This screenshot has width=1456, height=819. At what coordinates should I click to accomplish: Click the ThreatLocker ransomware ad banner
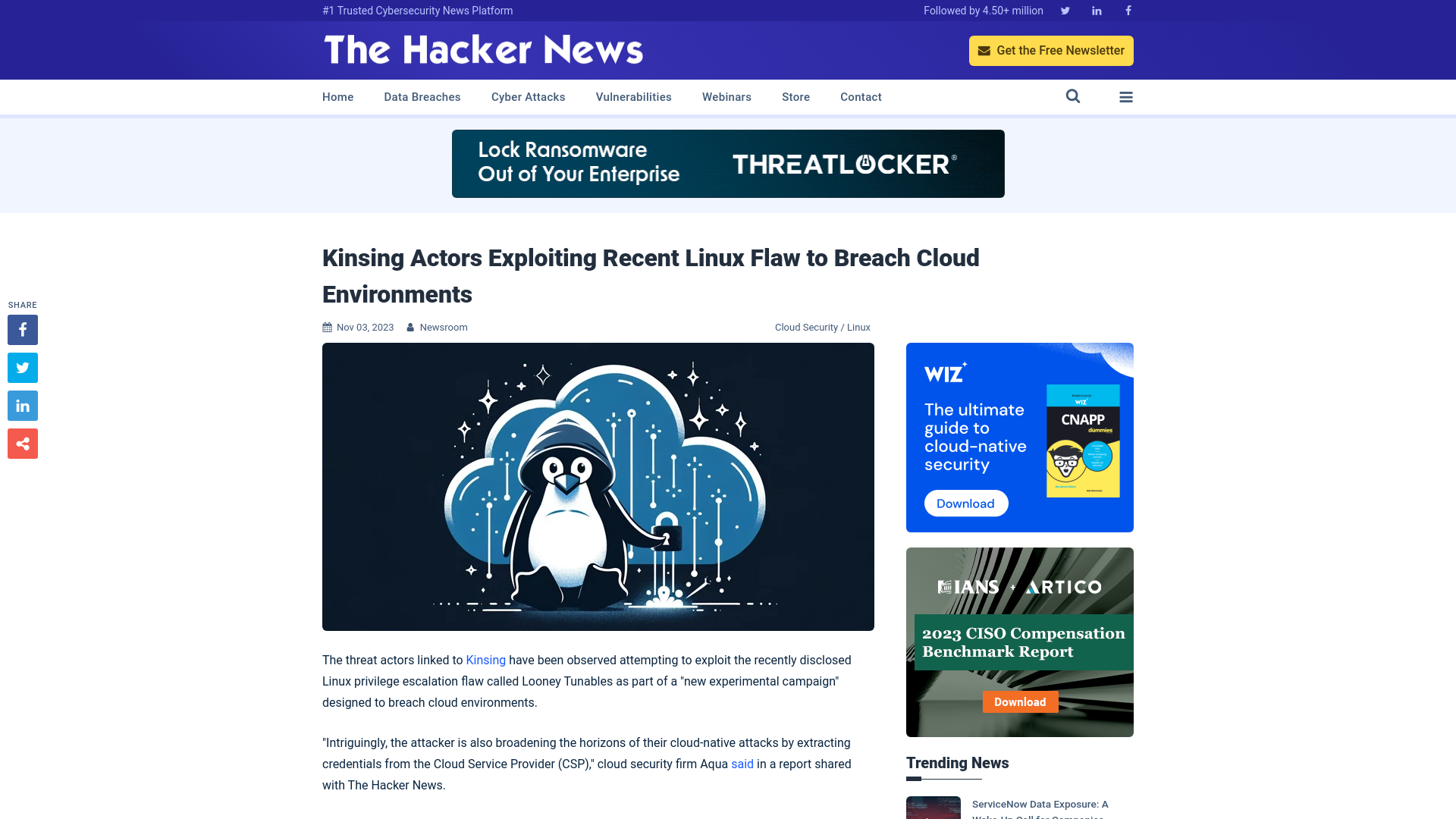point(728,163)
